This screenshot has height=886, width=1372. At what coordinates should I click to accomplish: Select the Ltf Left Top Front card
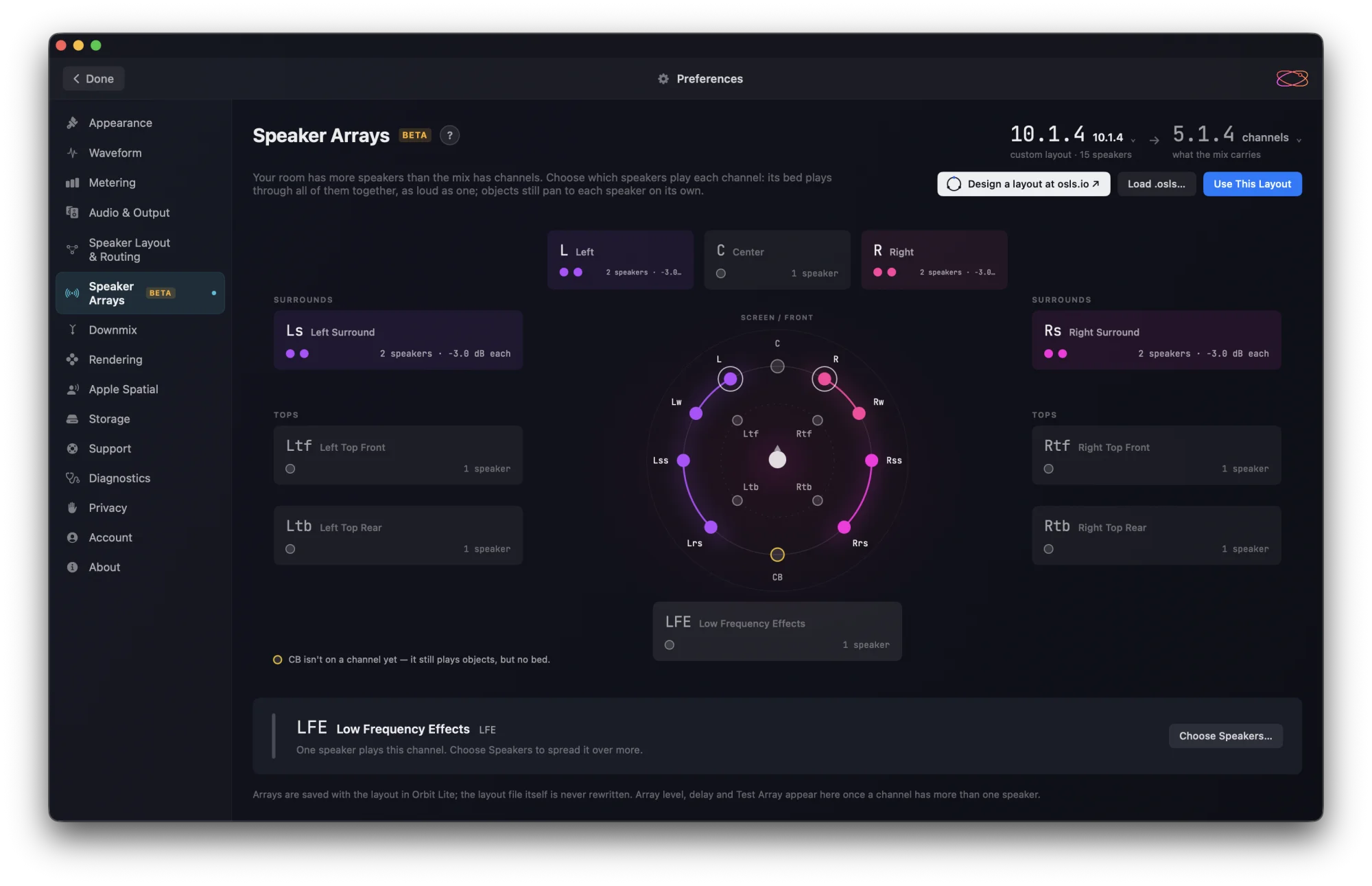(398, 455)
